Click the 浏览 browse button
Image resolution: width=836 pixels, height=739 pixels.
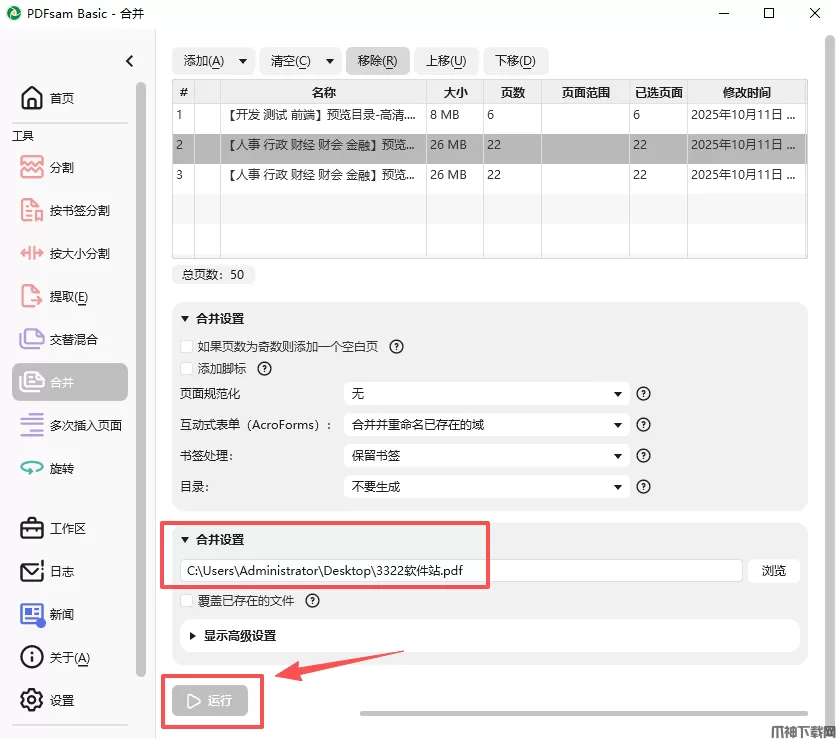click(x=774, y=571)
